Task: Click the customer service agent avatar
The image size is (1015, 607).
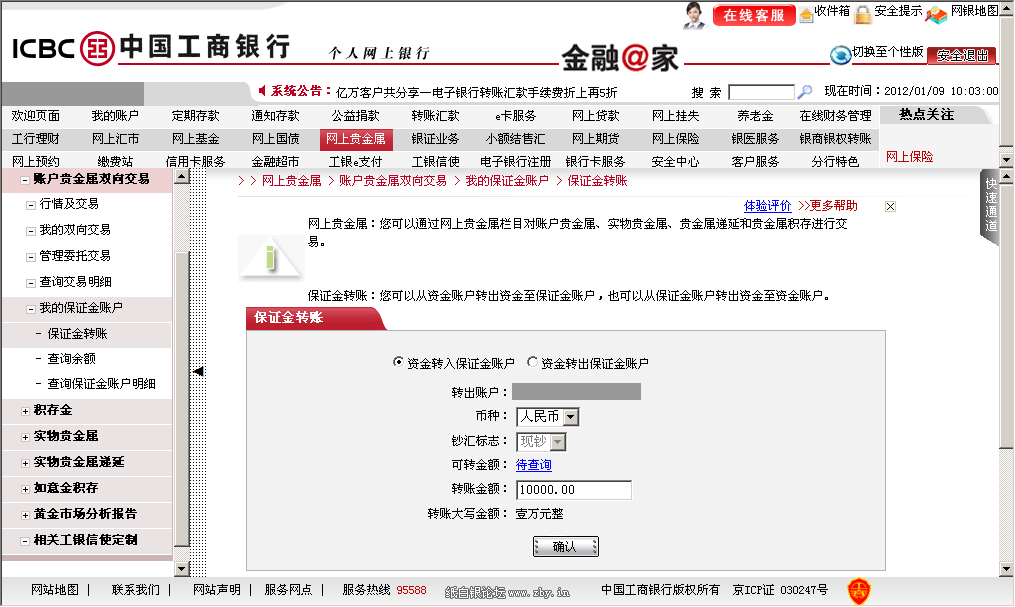Action: [x=694, y=15]
